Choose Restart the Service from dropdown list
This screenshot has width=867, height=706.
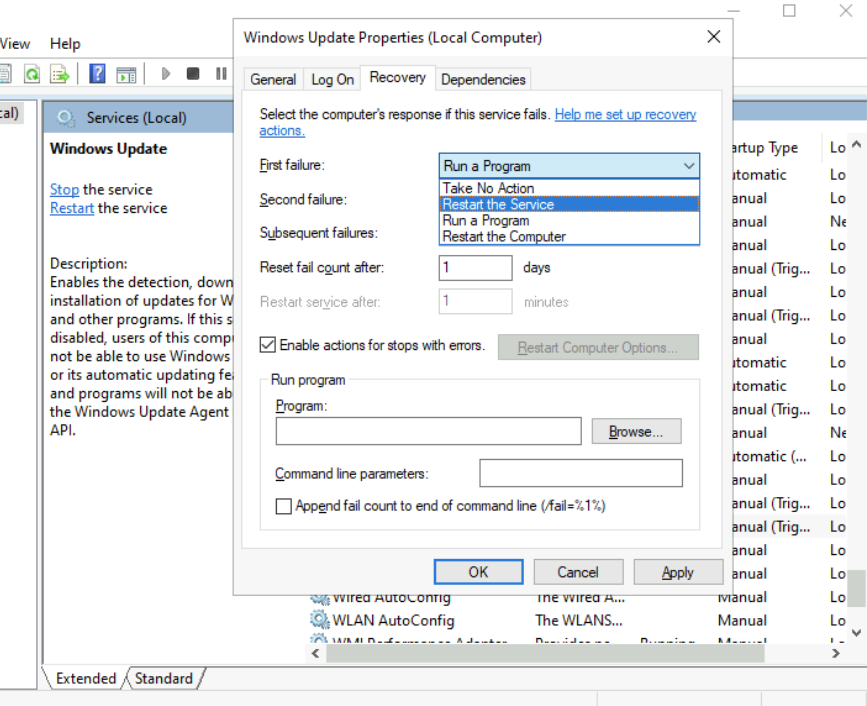pyautogui.click(x=498, y=204)
